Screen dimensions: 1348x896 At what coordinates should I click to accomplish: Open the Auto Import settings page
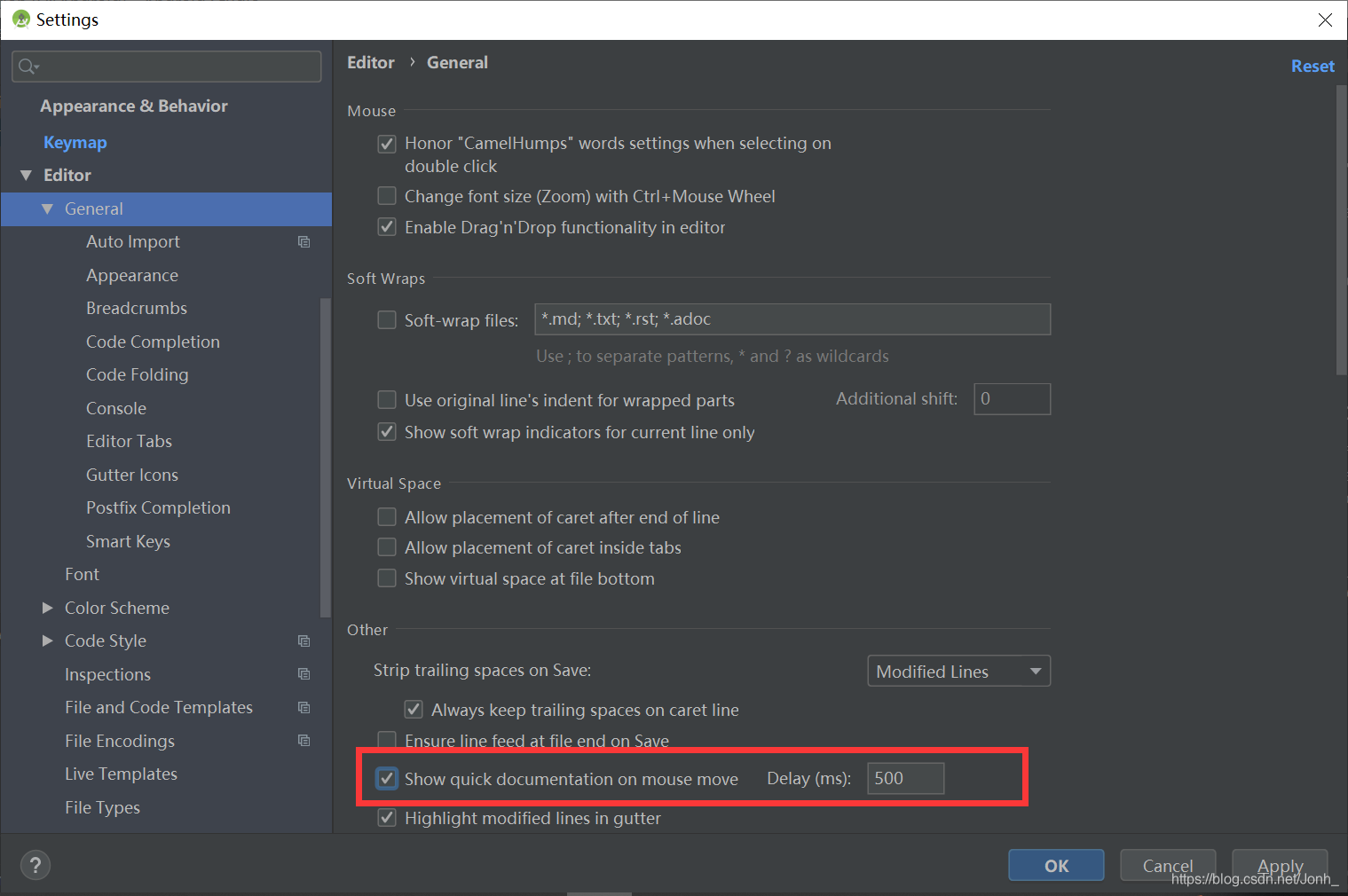pyautogui.click(x=133, y=242)
